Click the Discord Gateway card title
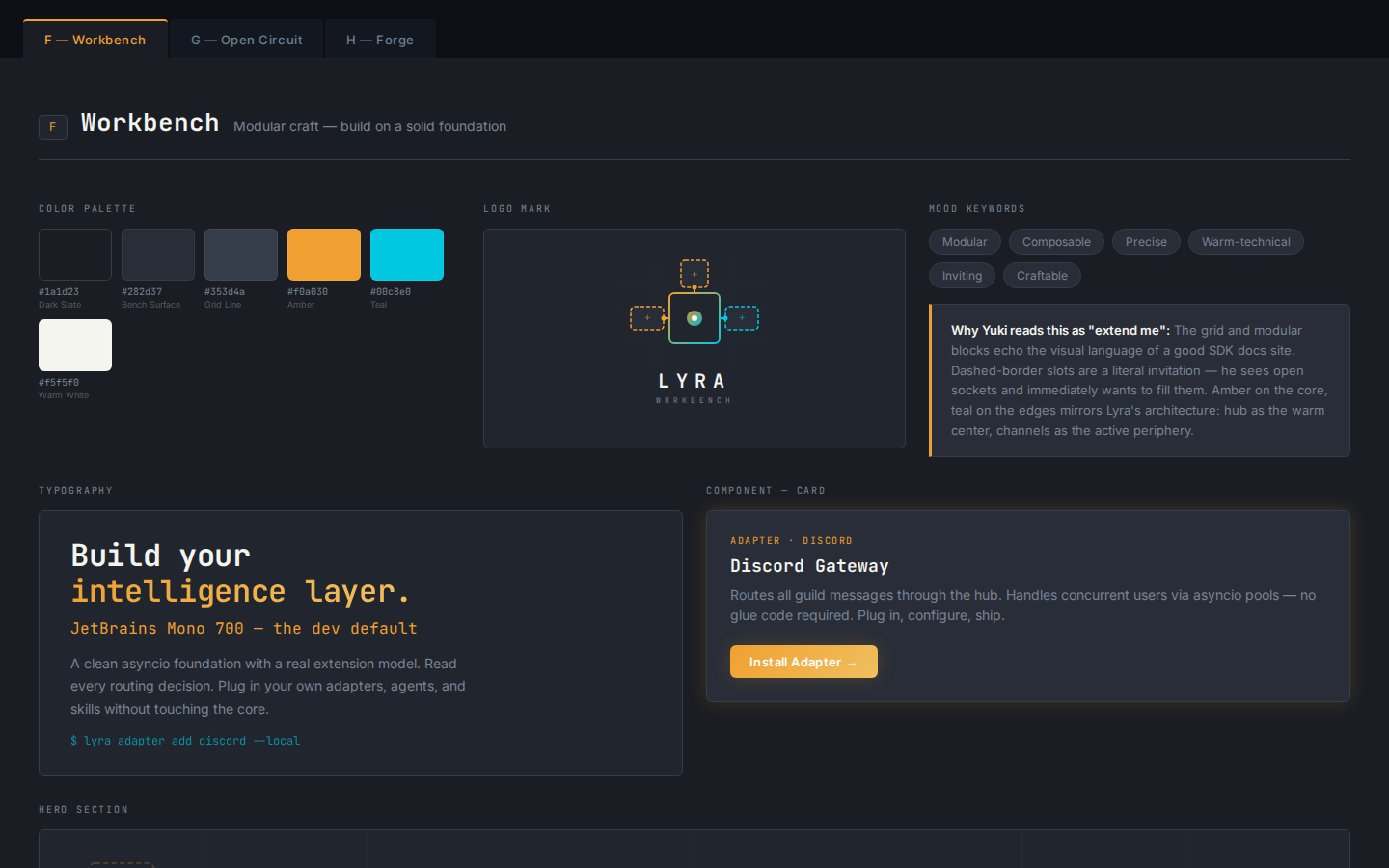 click(x=809, y=566)
